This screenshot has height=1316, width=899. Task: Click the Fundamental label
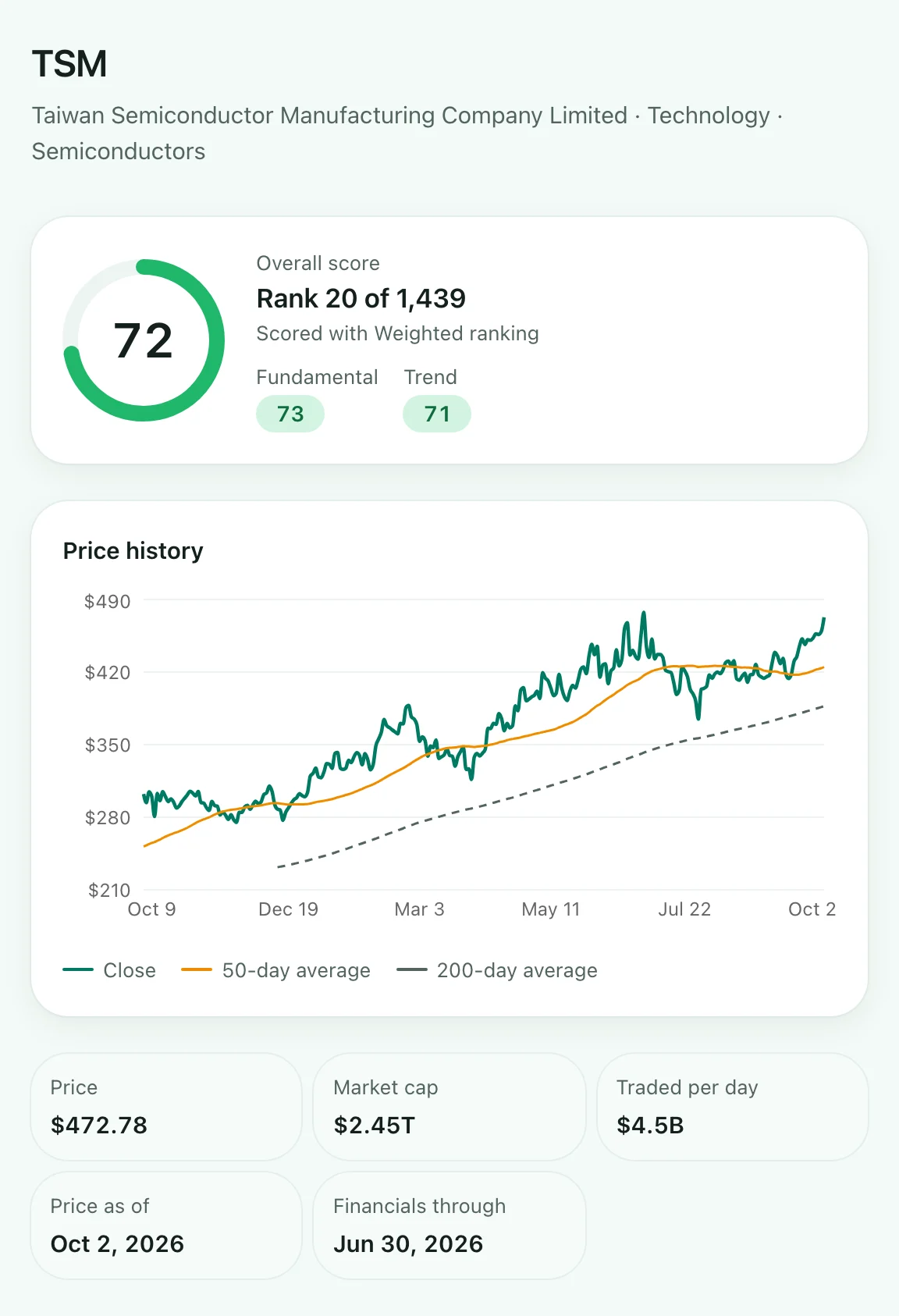(318, 377)
